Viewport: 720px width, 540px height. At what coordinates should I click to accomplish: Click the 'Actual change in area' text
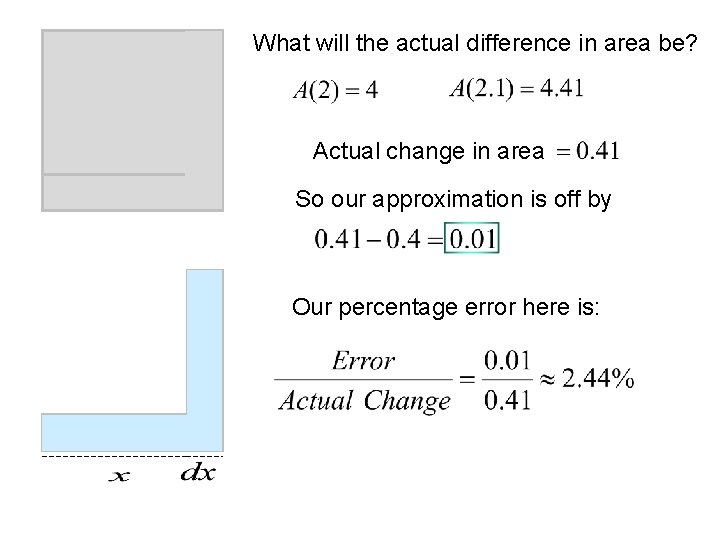pyautogui.click(x=428, y=152)
